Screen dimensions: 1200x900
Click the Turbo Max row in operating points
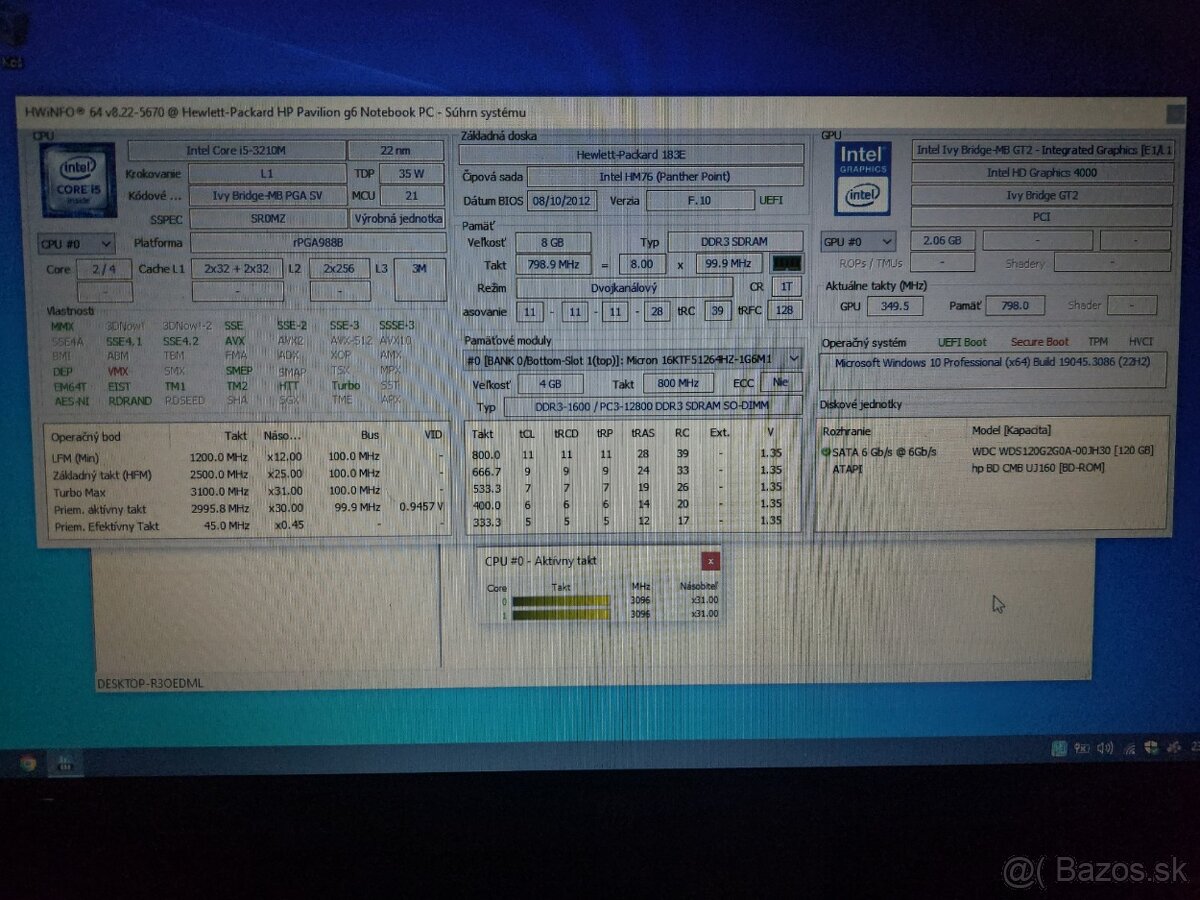246,491
